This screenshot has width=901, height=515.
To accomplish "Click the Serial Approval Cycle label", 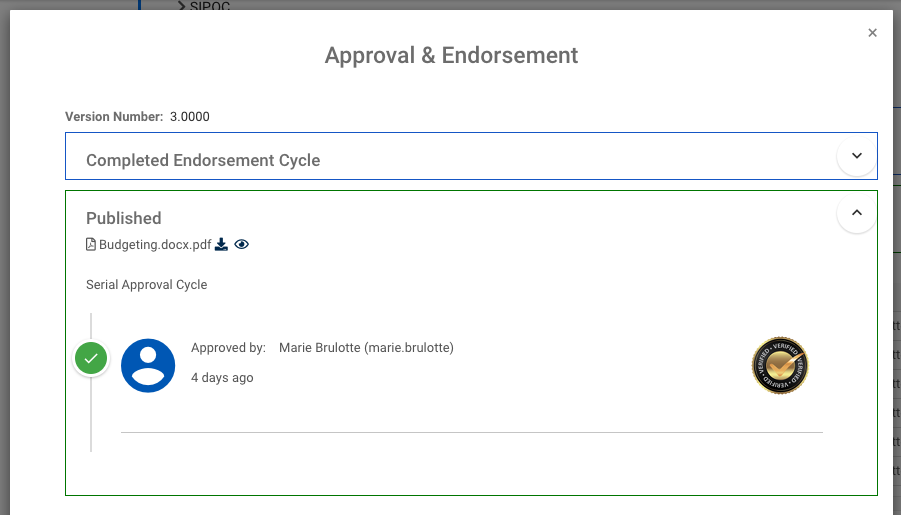I will (x=146, y=285).
